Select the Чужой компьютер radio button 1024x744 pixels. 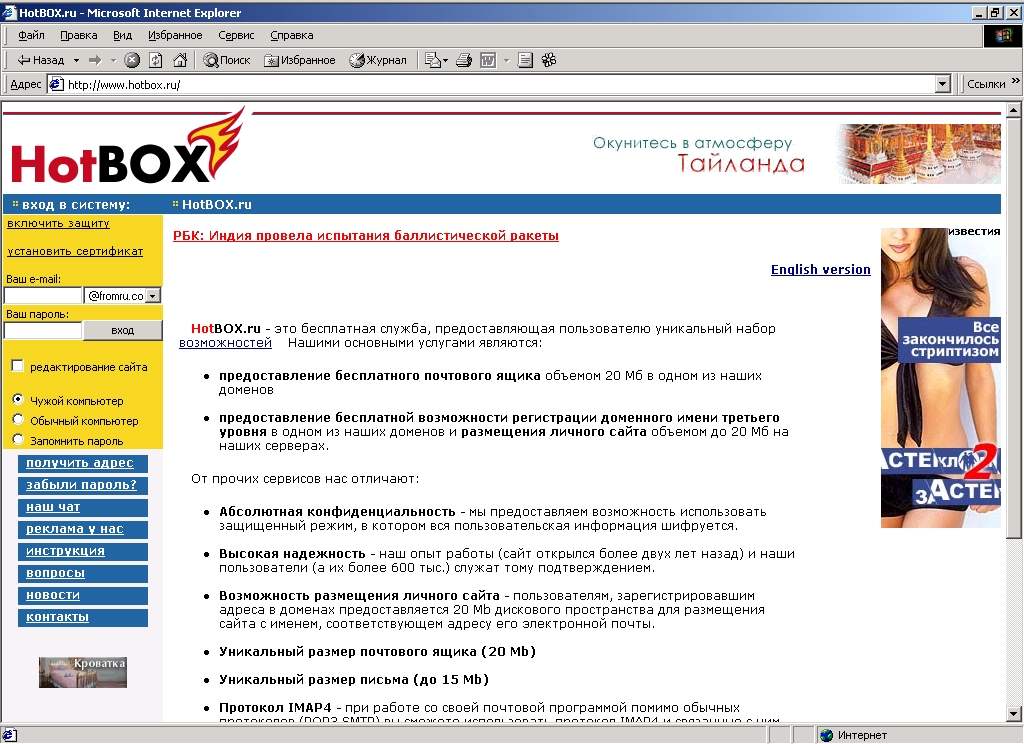click(18, 399)
